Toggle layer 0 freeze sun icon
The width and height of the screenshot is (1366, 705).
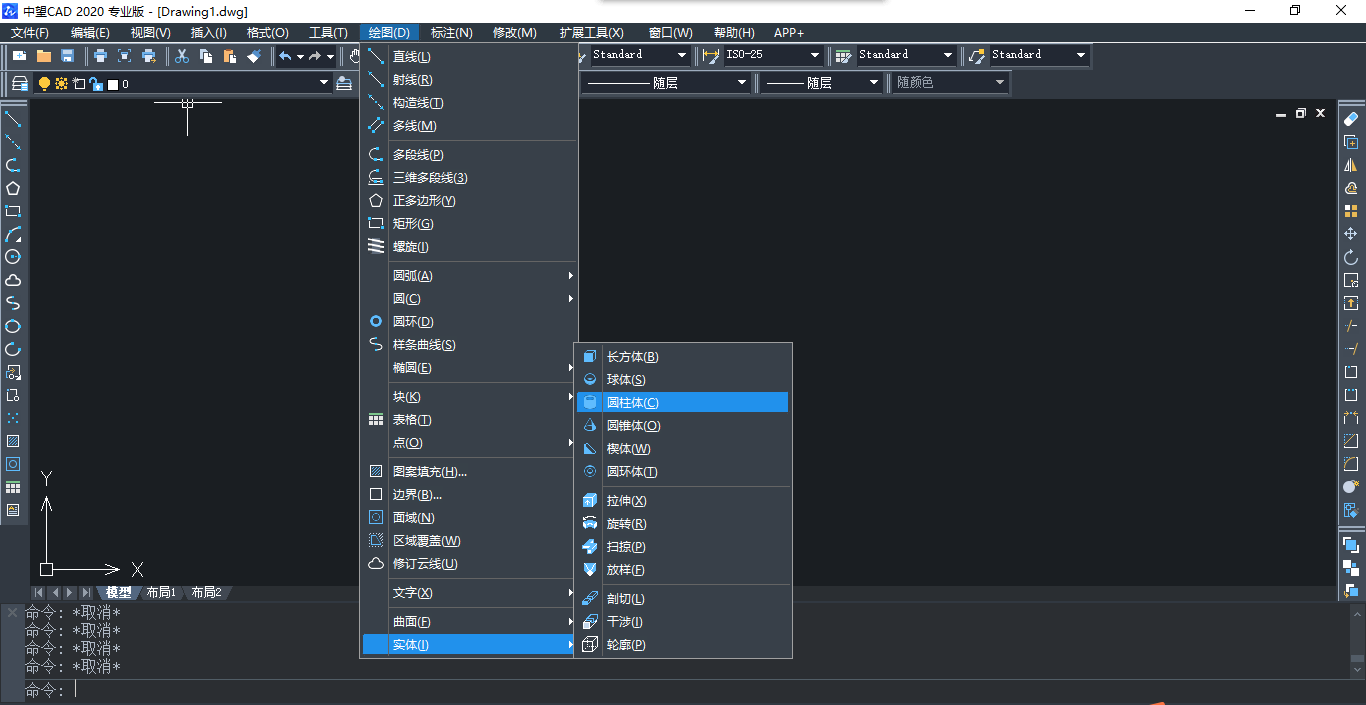pos(61,84)
